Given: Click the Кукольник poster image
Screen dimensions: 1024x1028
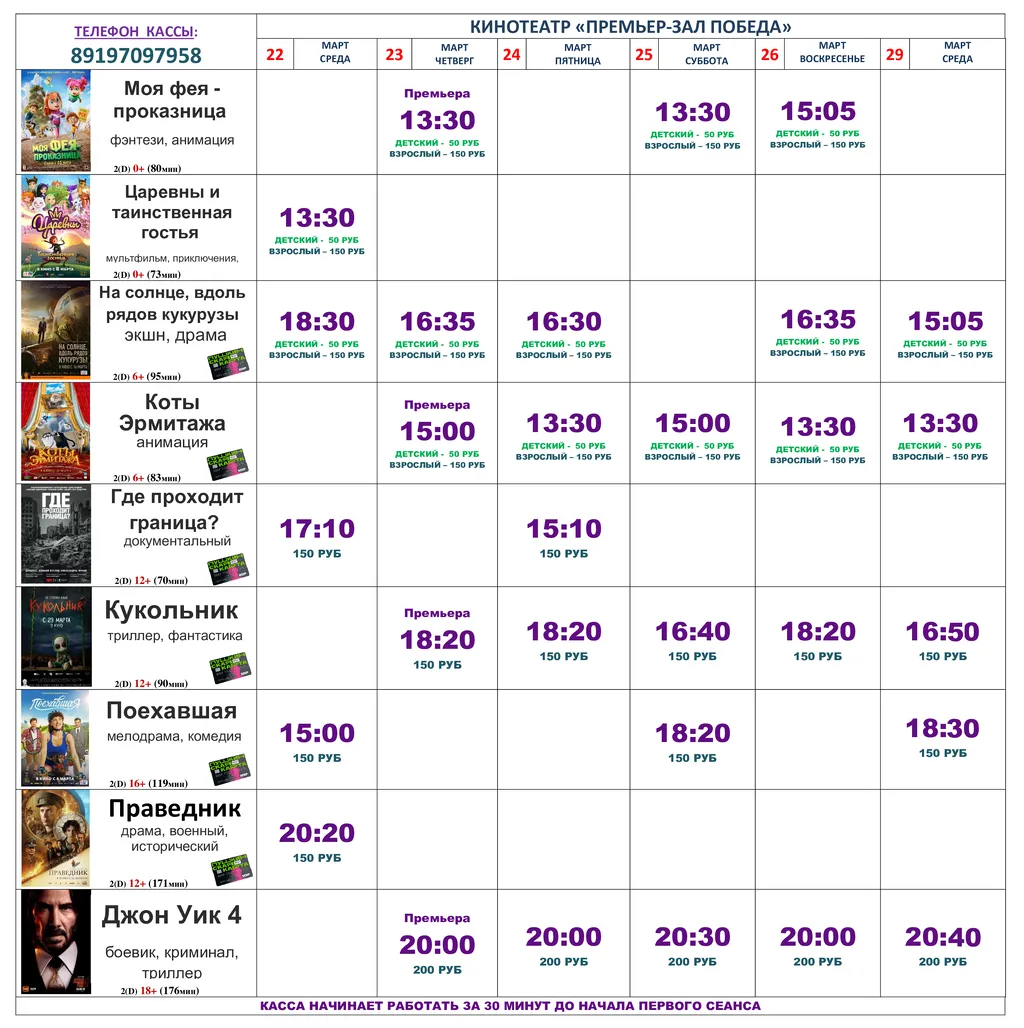Looking at the screenshot, I should (x=56, y=637).
